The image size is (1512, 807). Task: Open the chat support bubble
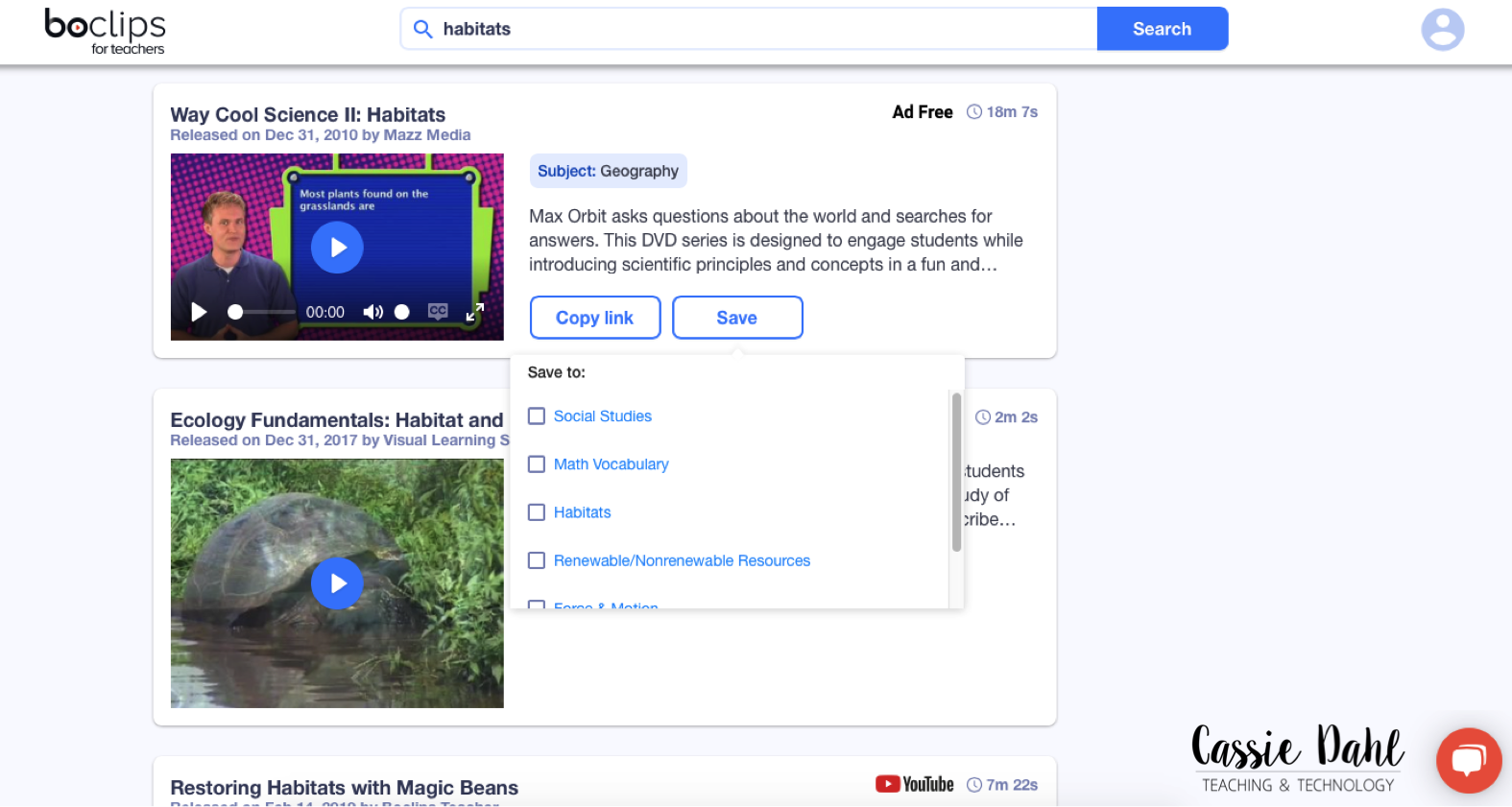click(1468, 761)
